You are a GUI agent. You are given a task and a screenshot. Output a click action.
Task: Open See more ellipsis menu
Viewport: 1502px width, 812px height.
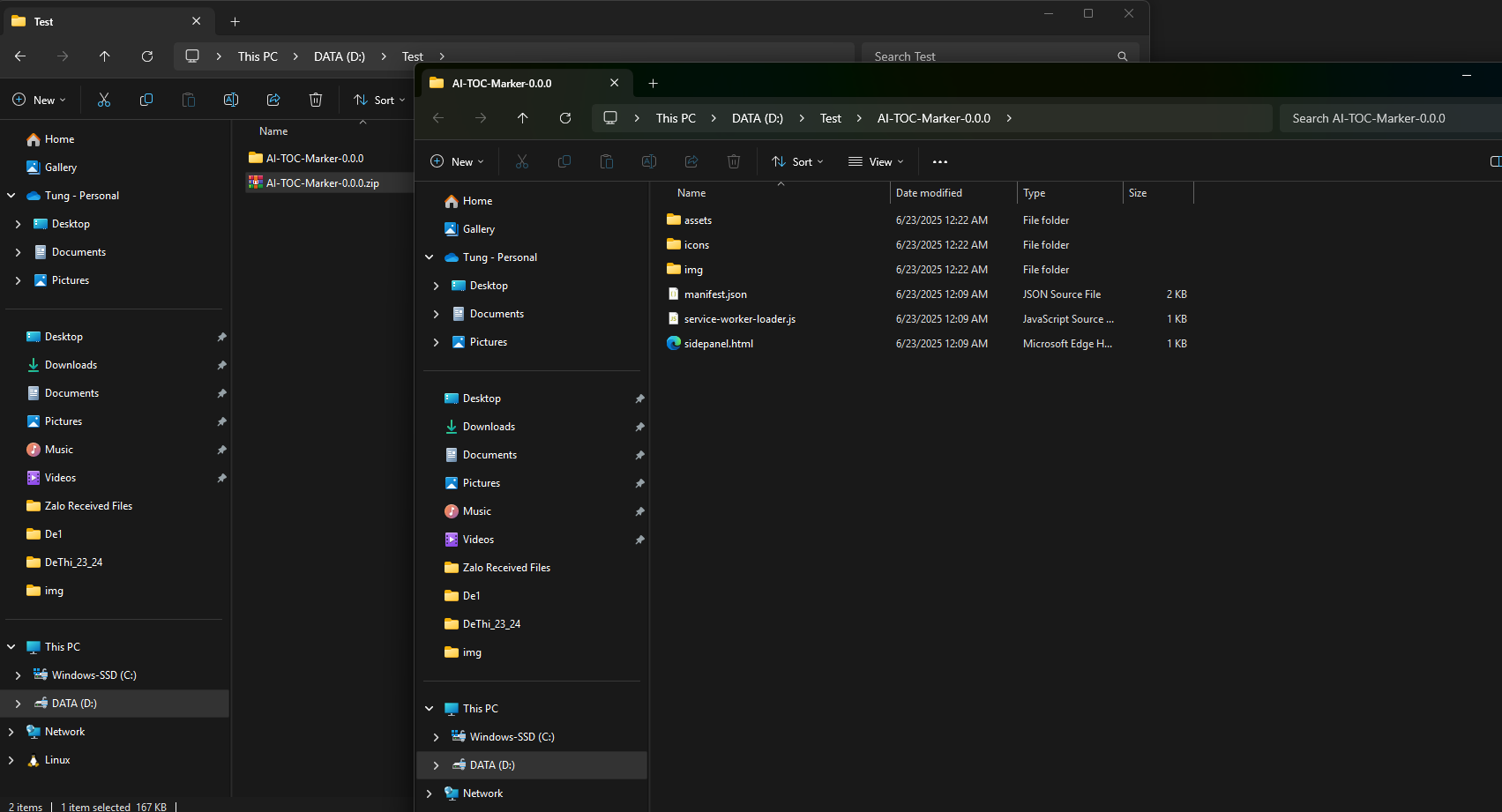pos(940,162)
